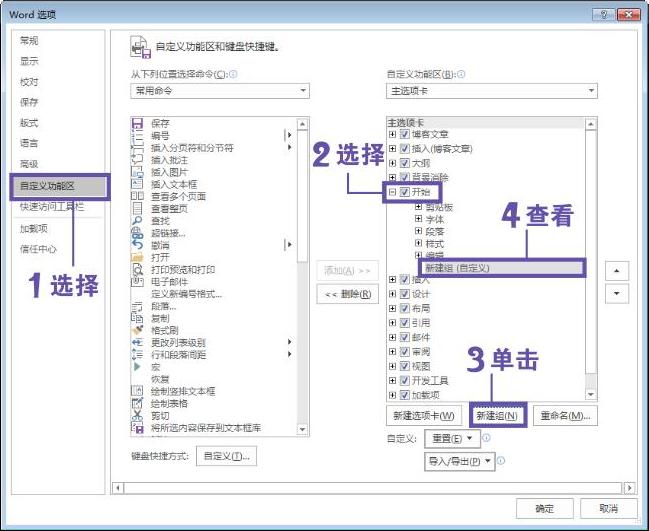The height and width of the screenshot is (531, 649).
Task: Select the 保存 category in sidebar
Action: [29, 102]
